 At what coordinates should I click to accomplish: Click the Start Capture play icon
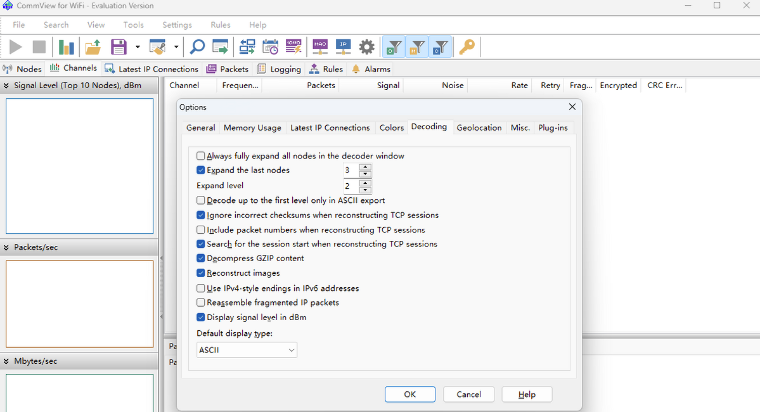pos(16,47)
